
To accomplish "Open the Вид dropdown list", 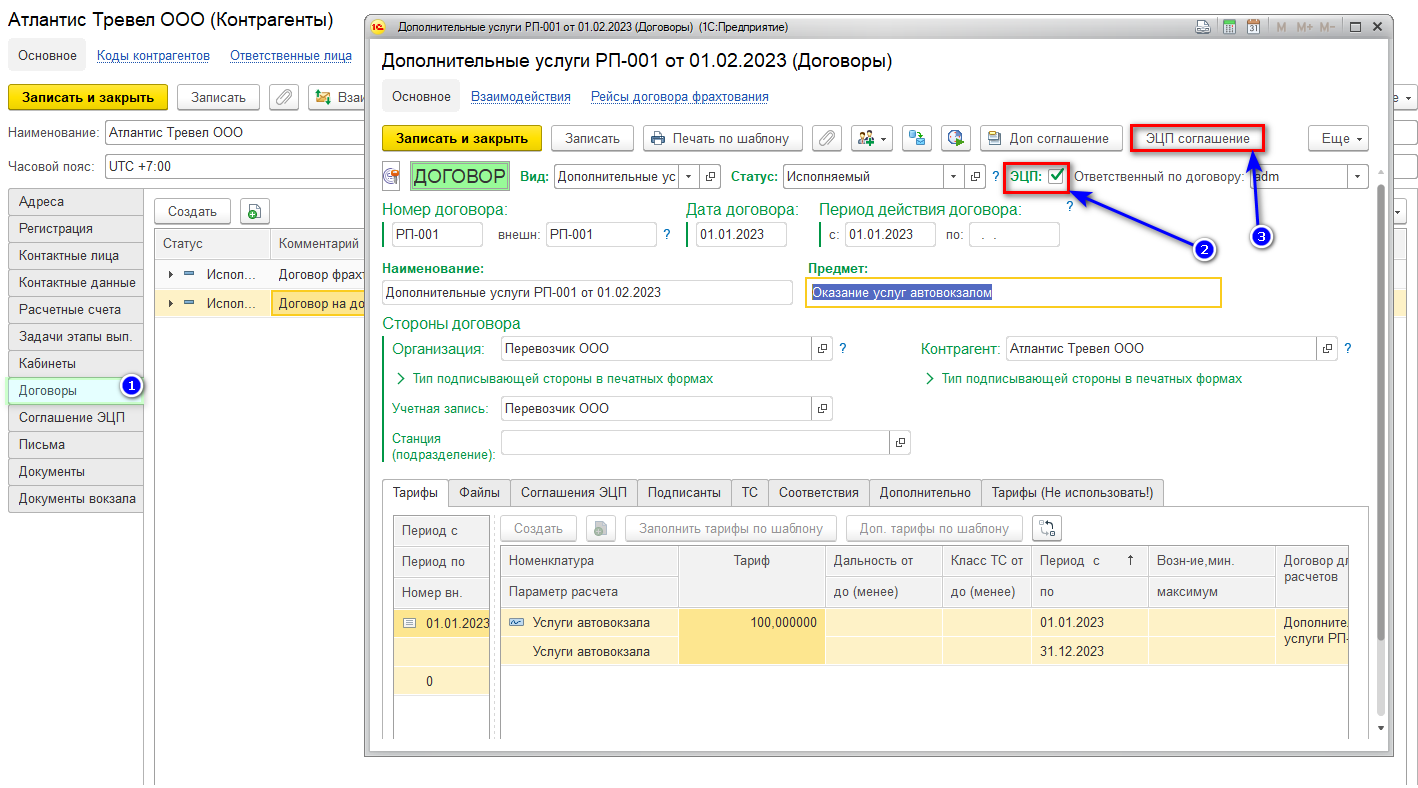I will pos(688,177).
